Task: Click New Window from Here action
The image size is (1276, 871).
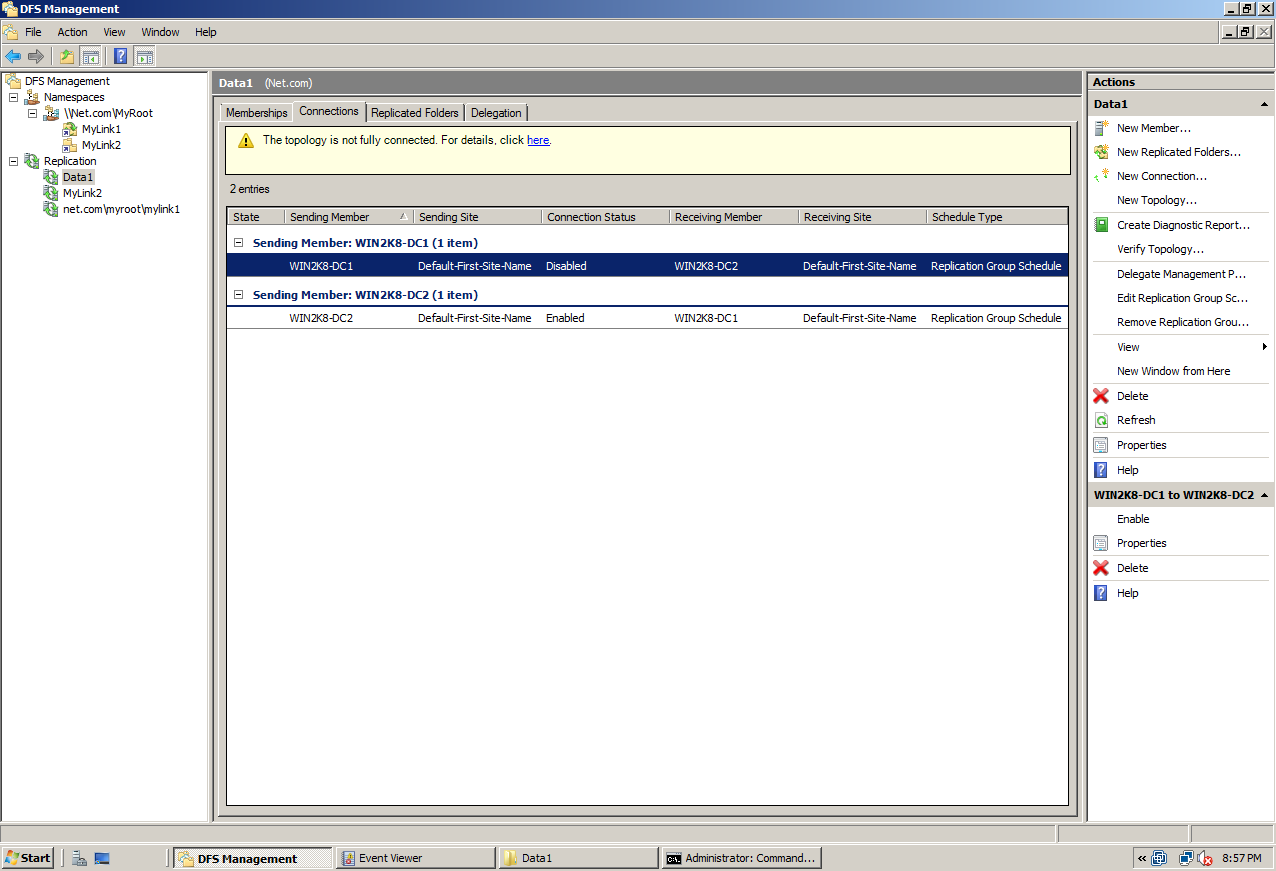Action: (x=1174, y=371)
